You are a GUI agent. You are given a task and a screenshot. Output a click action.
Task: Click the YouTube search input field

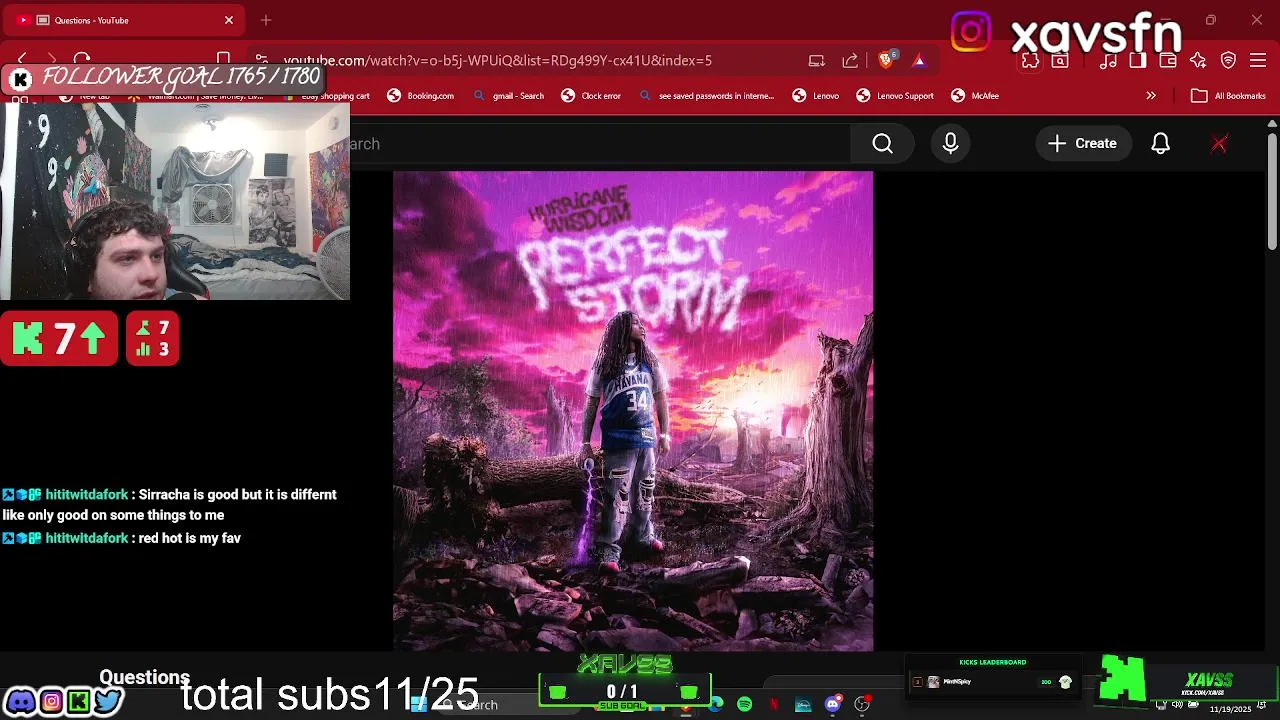click(x=600, y=144)
